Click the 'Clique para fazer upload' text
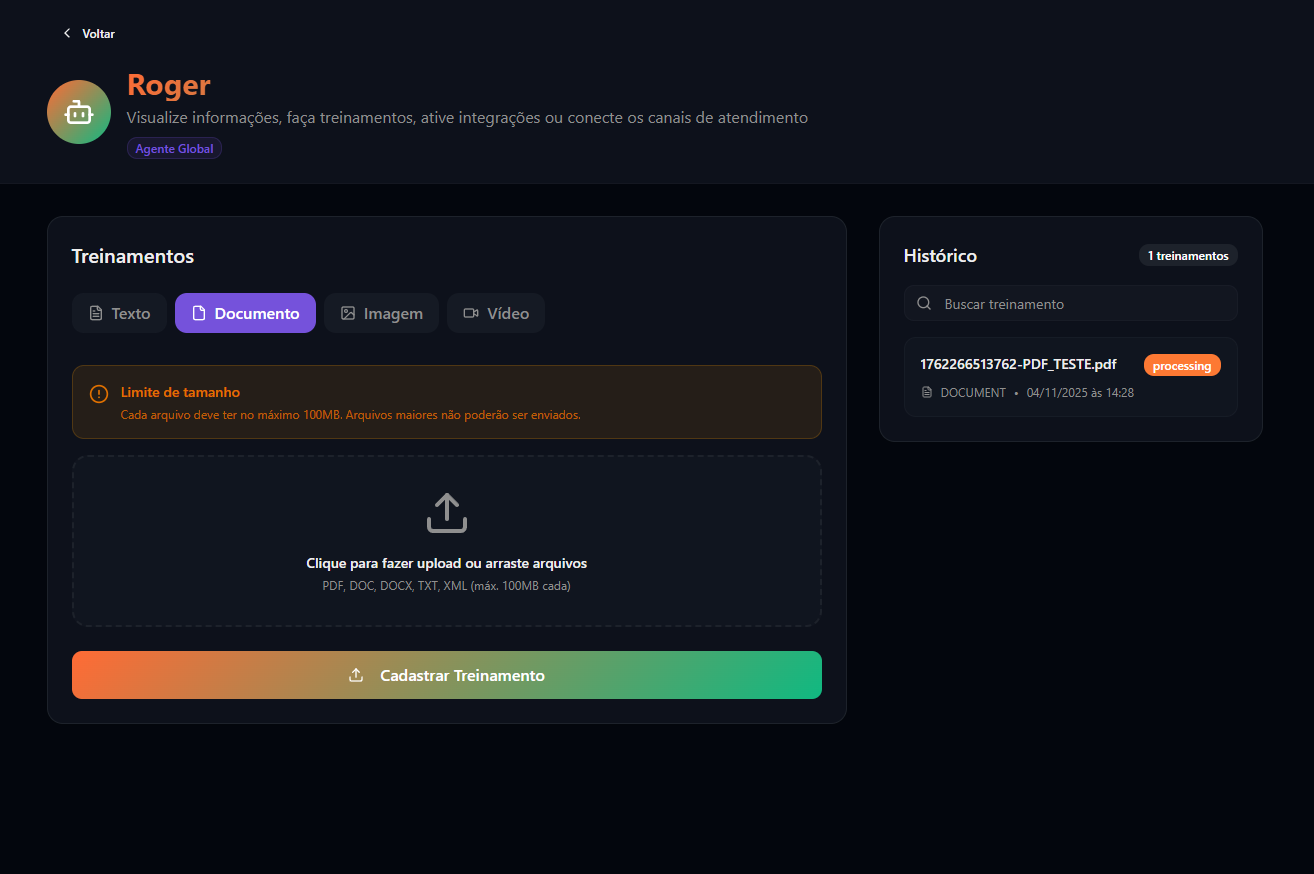This screenshot has height=874, width=1314. point(446,563)
